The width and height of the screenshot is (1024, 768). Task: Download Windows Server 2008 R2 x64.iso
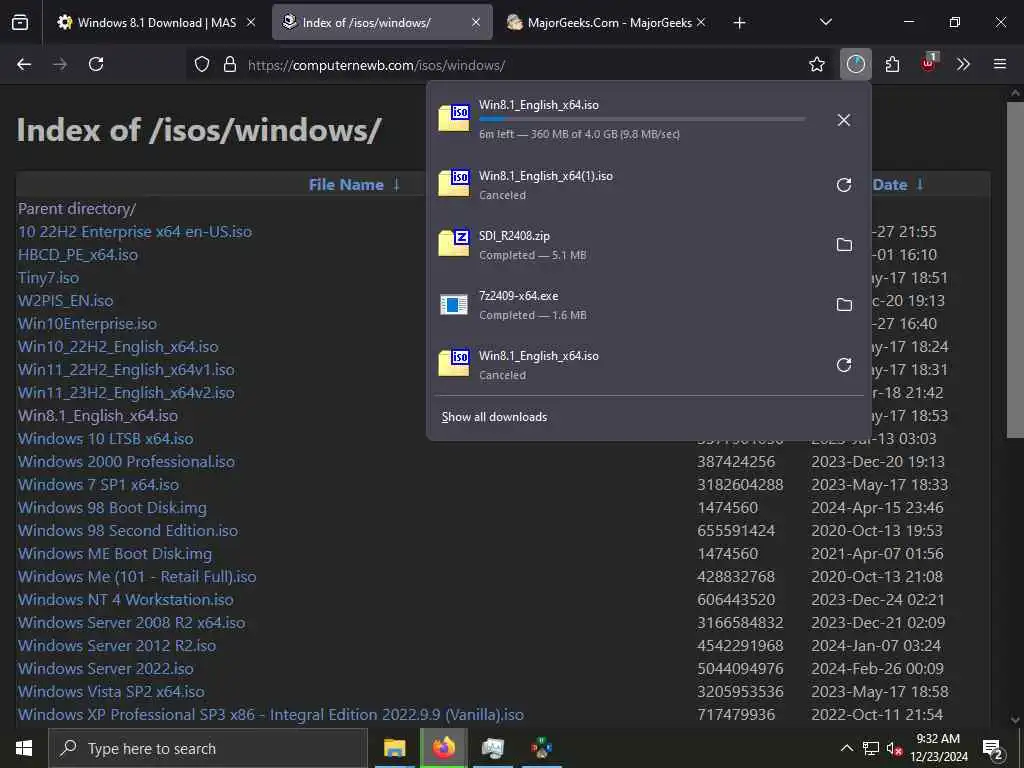pos(131,622)
